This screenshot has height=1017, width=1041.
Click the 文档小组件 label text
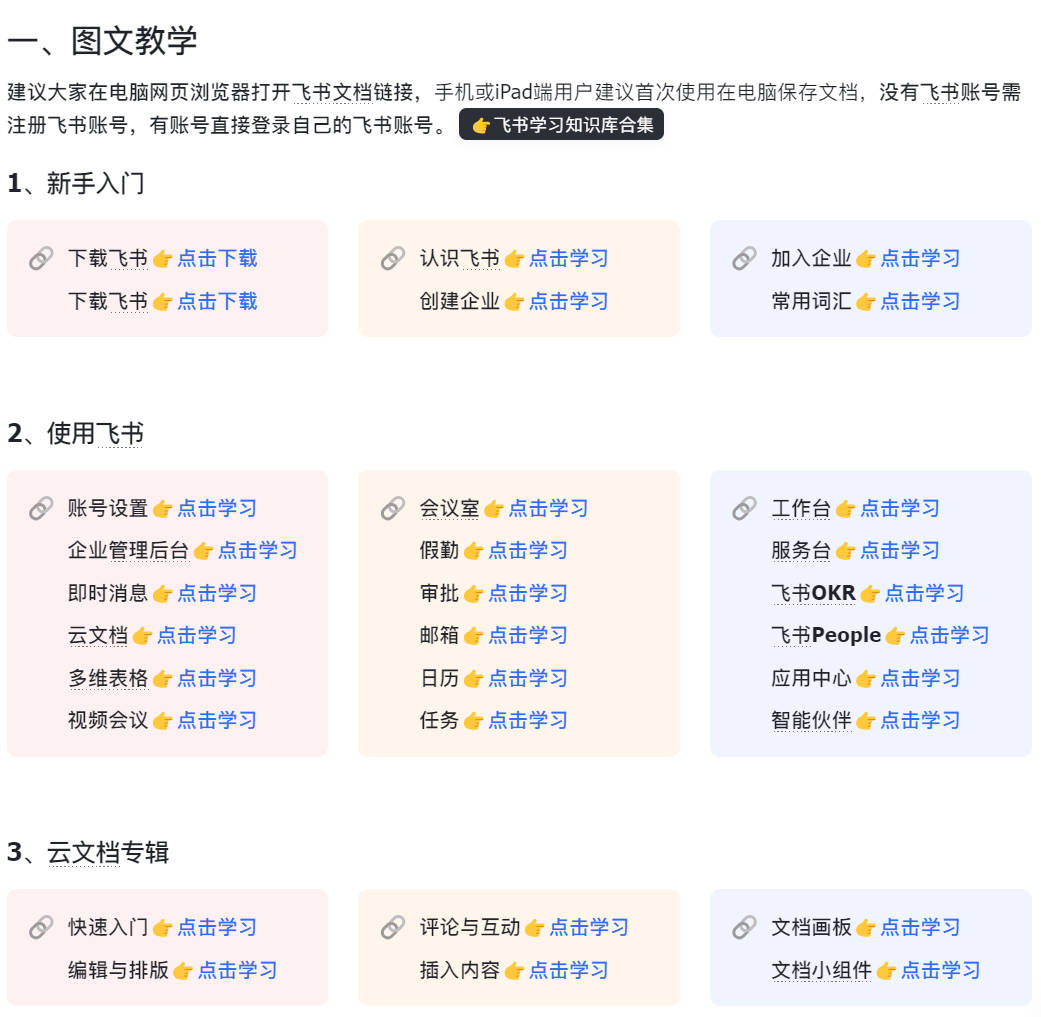pyautogui.click(x=821, y=970)
